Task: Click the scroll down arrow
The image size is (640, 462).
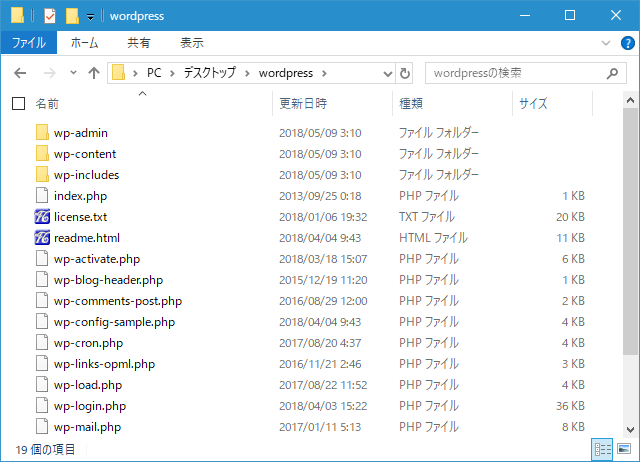Action: [x=630, y=429]
